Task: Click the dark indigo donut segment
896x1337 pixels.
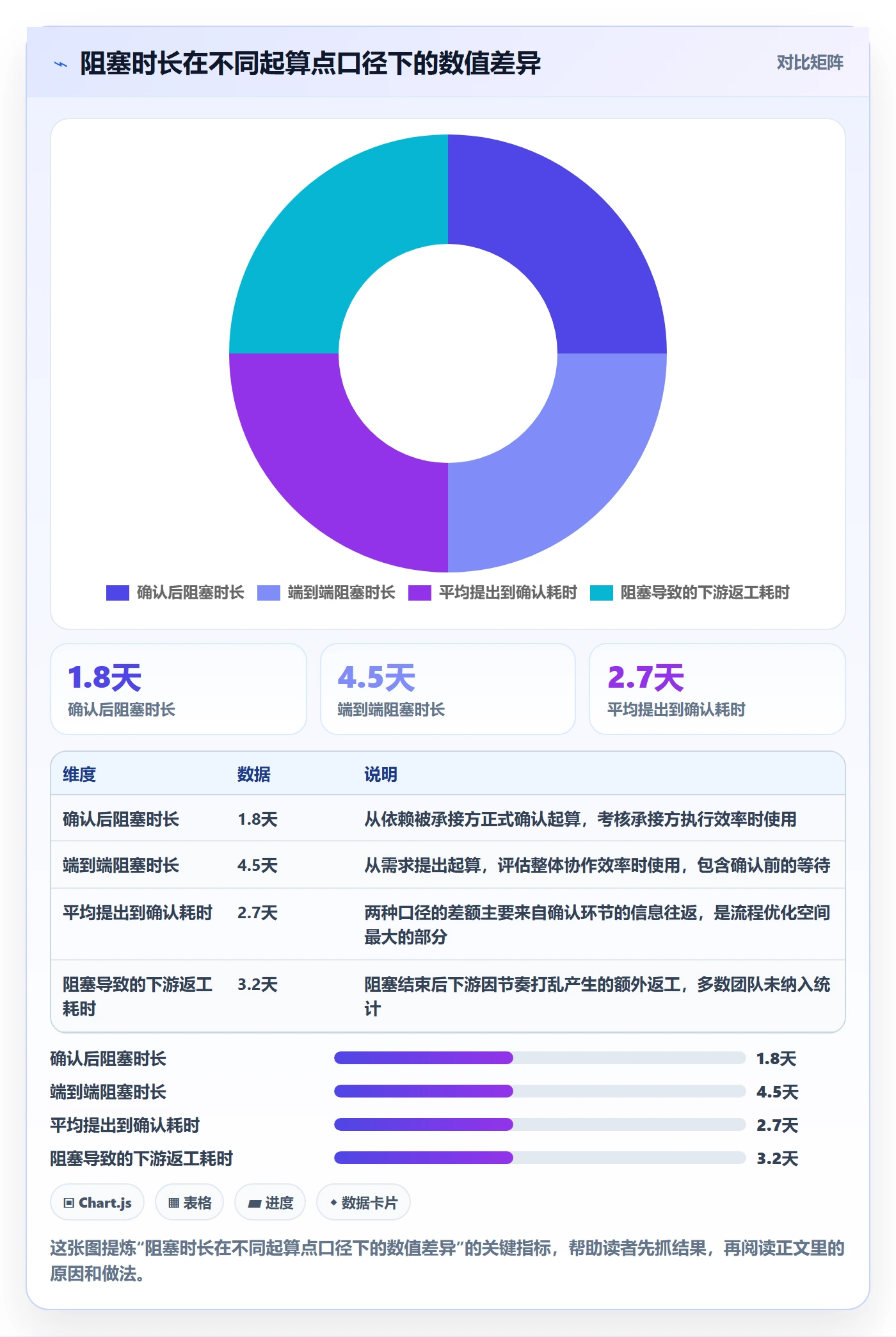Action: click(x=563, y=237)
